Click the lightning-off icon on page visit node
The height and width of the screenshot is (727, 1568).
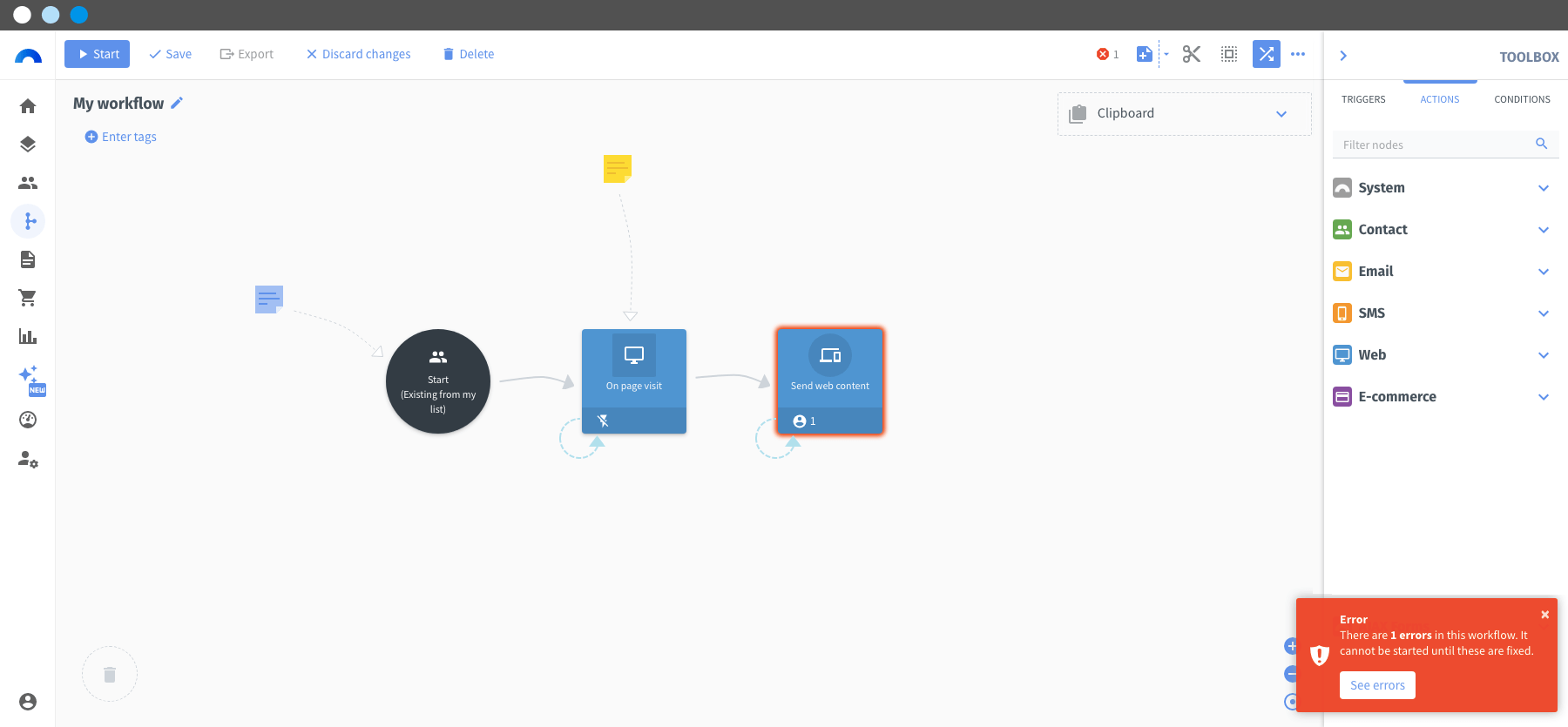pyautogui.click(x=603, y=421)
